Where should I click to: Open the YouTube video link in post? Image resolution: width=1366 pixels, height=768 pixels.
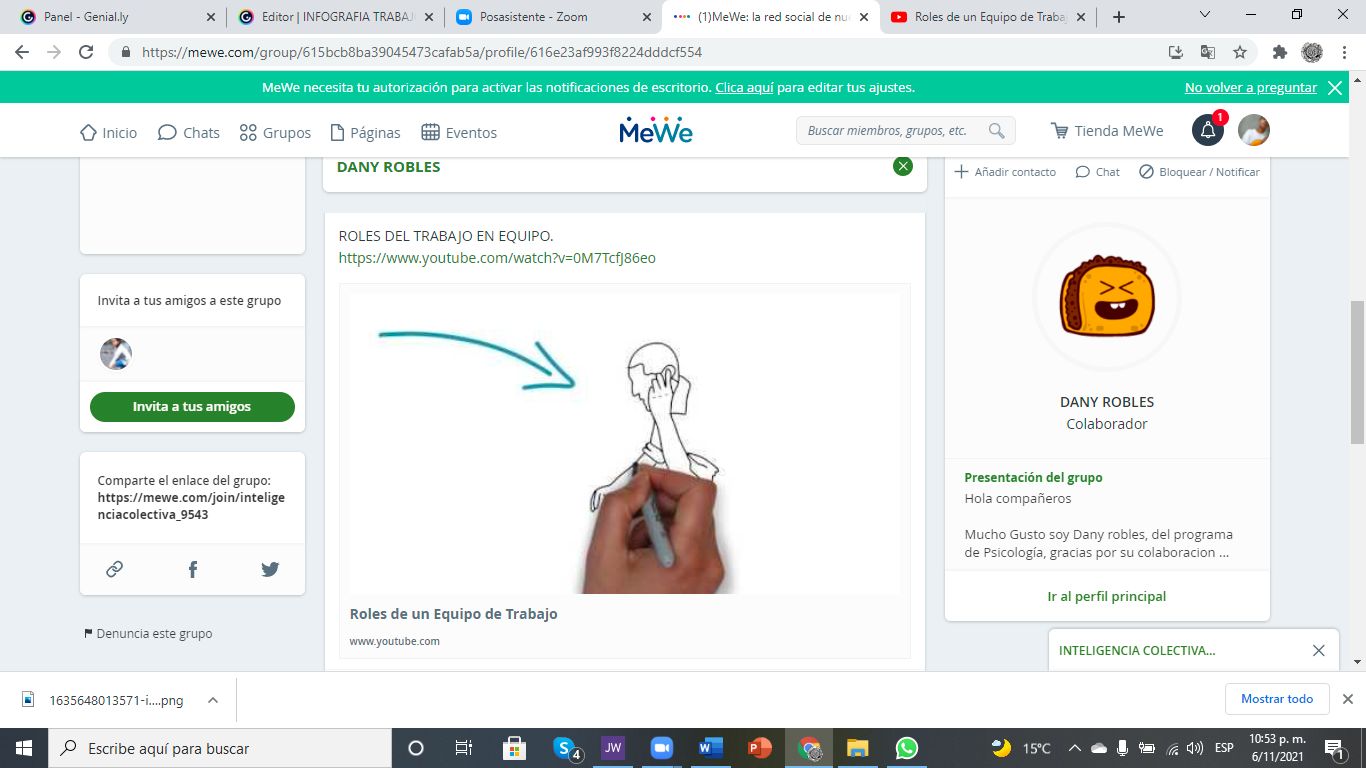coord(497,258)
